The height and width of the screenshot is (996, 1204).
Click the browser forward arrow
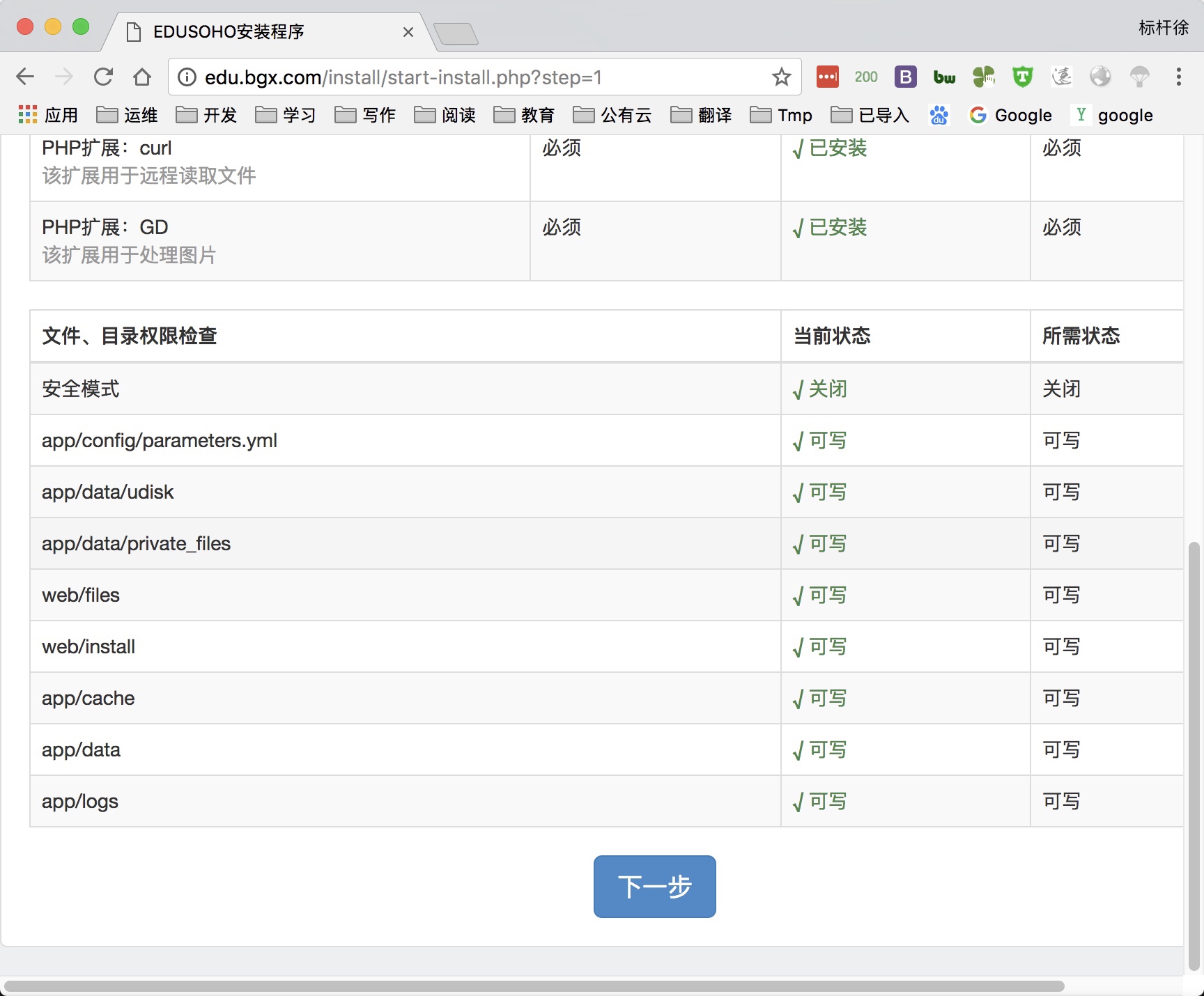[64, 77]
